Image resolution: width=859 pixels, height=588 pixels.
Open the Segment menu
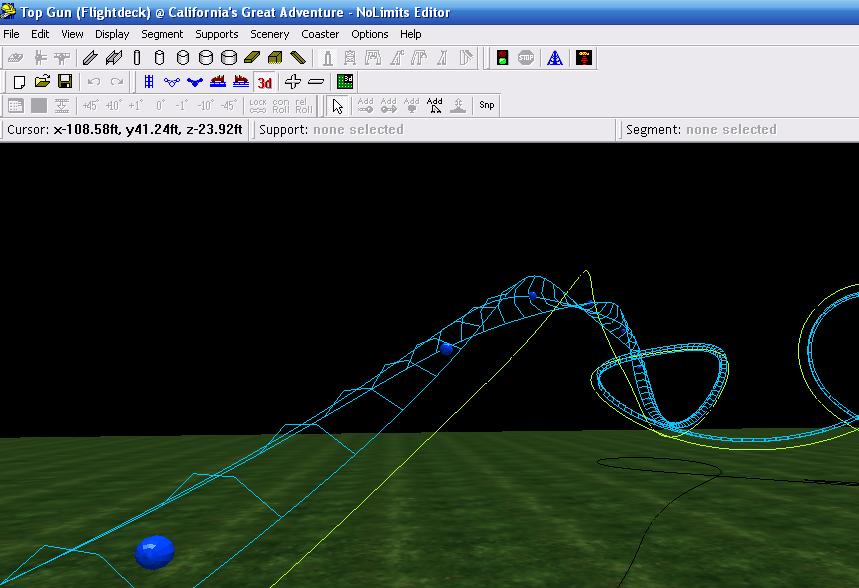tap(162, 34)
